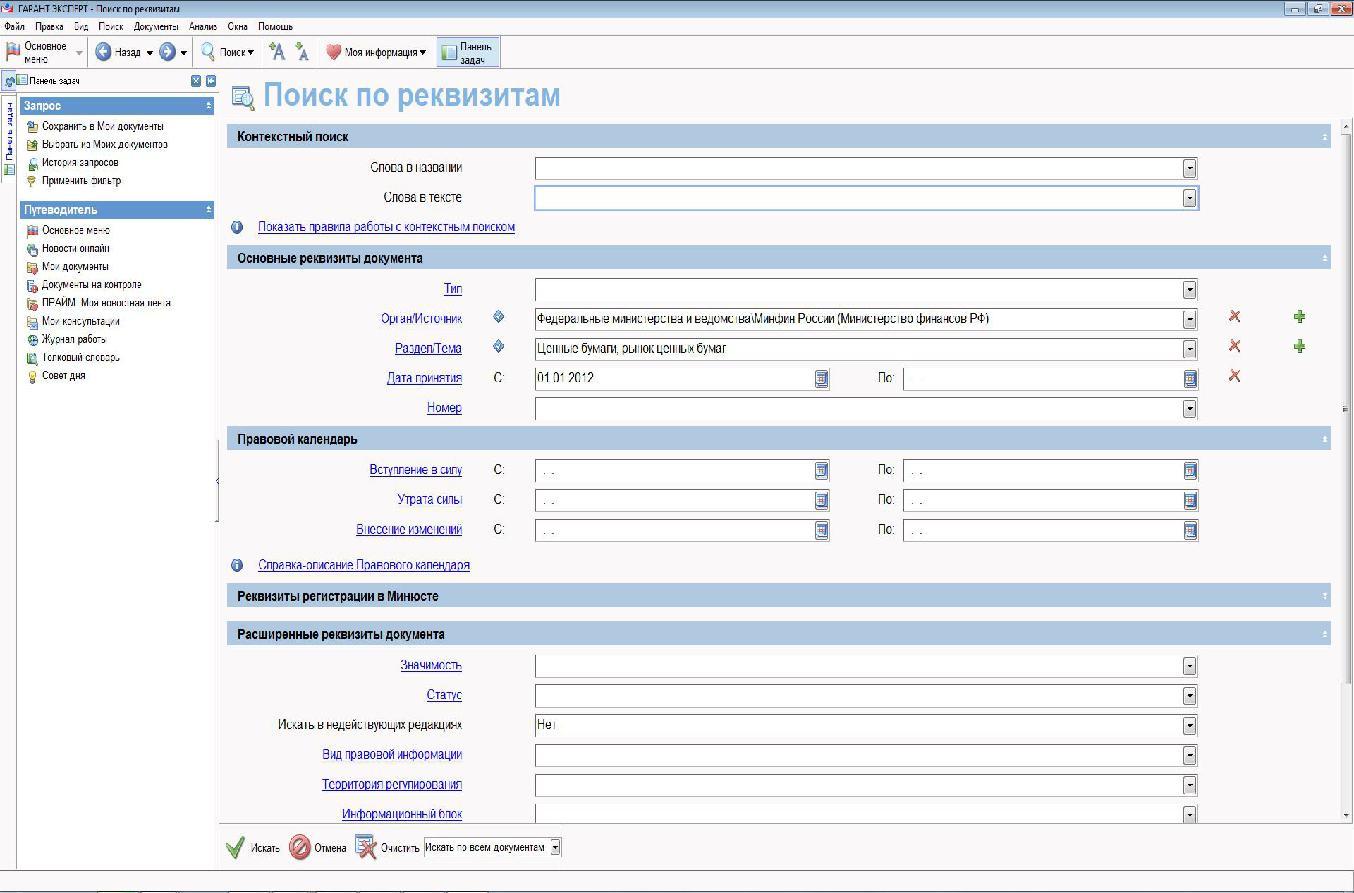
Task: Open the Основное меню toolbar button
Action: [x=44, y=52]
